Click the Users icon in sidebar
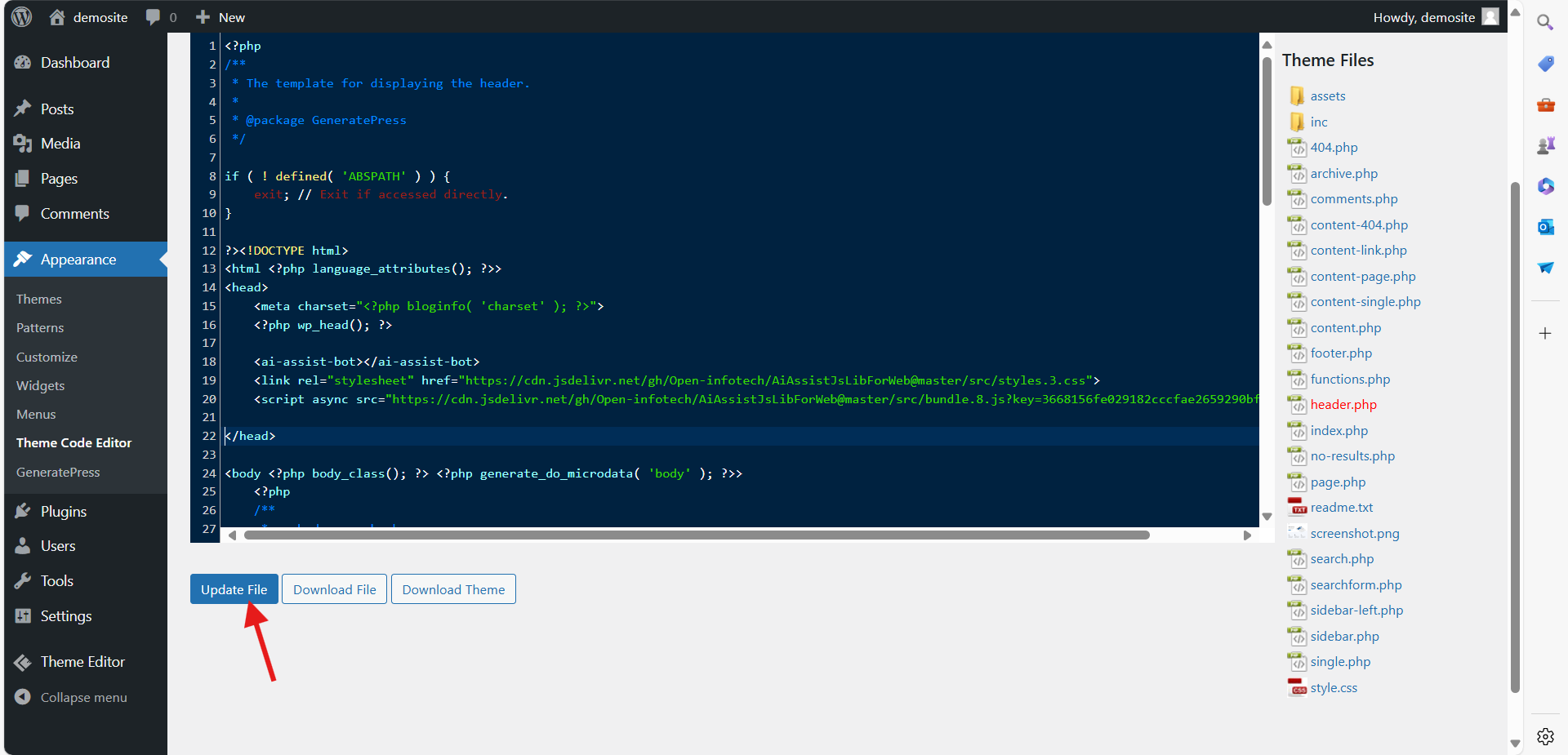Screen dimensions: 1568x755 click(x=23, y=546)
